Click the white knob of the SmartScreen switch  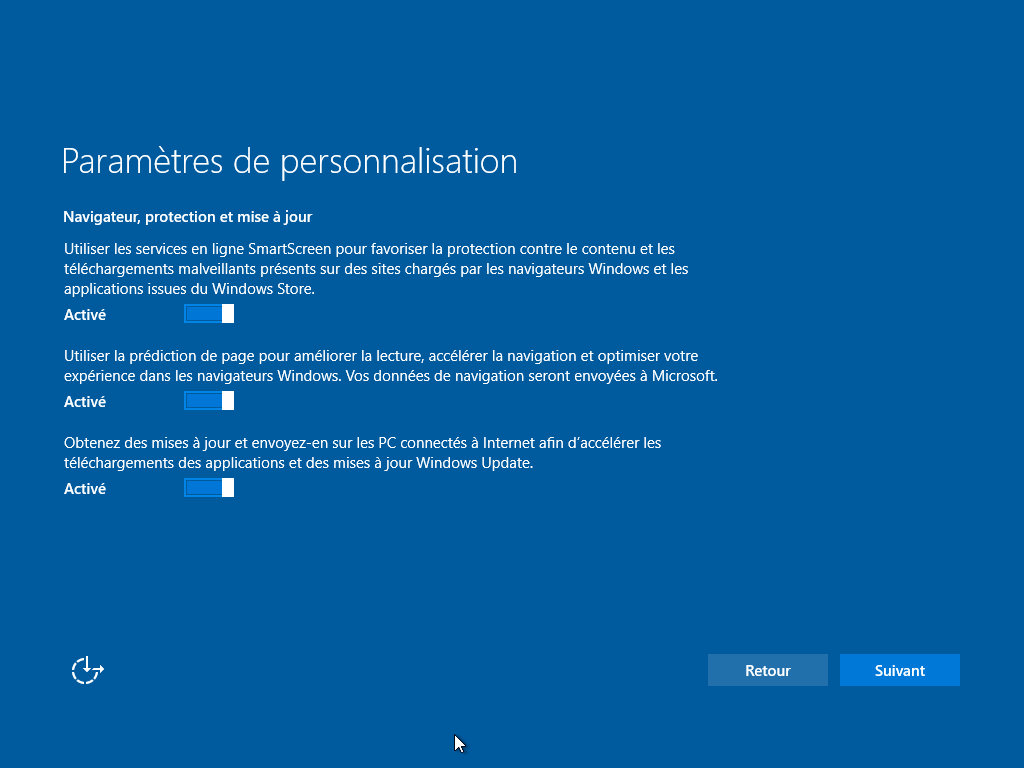[x=228, y=314]
